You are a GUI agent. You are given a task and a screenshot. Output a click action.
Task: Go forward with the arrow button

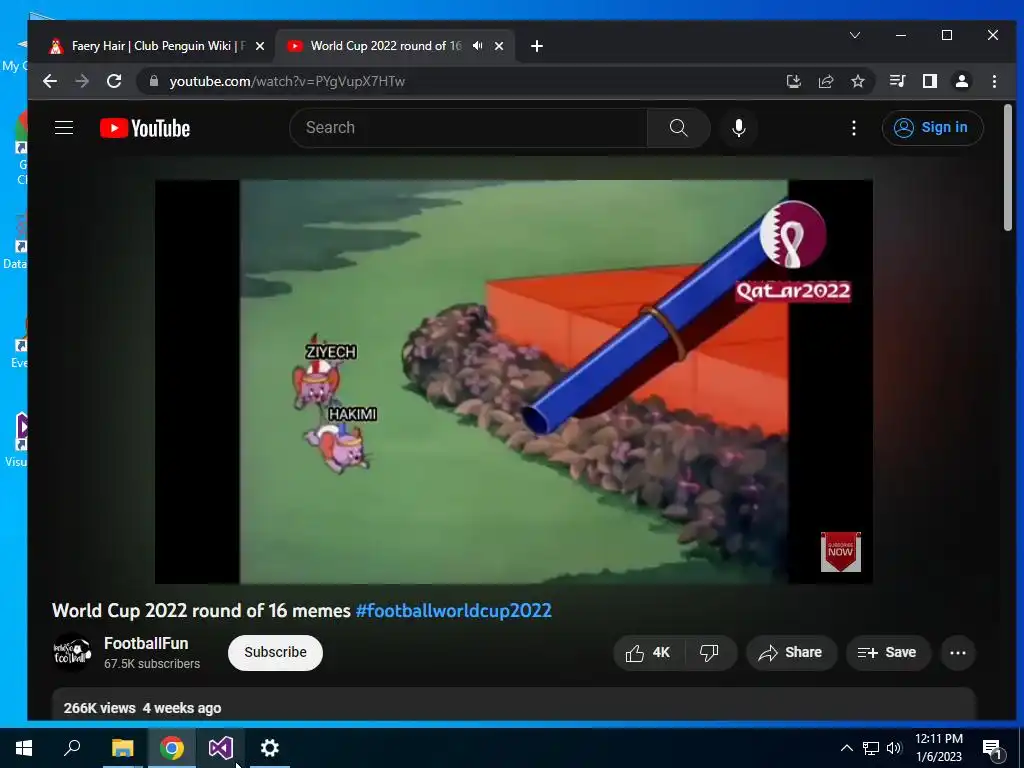coord(82,81)
